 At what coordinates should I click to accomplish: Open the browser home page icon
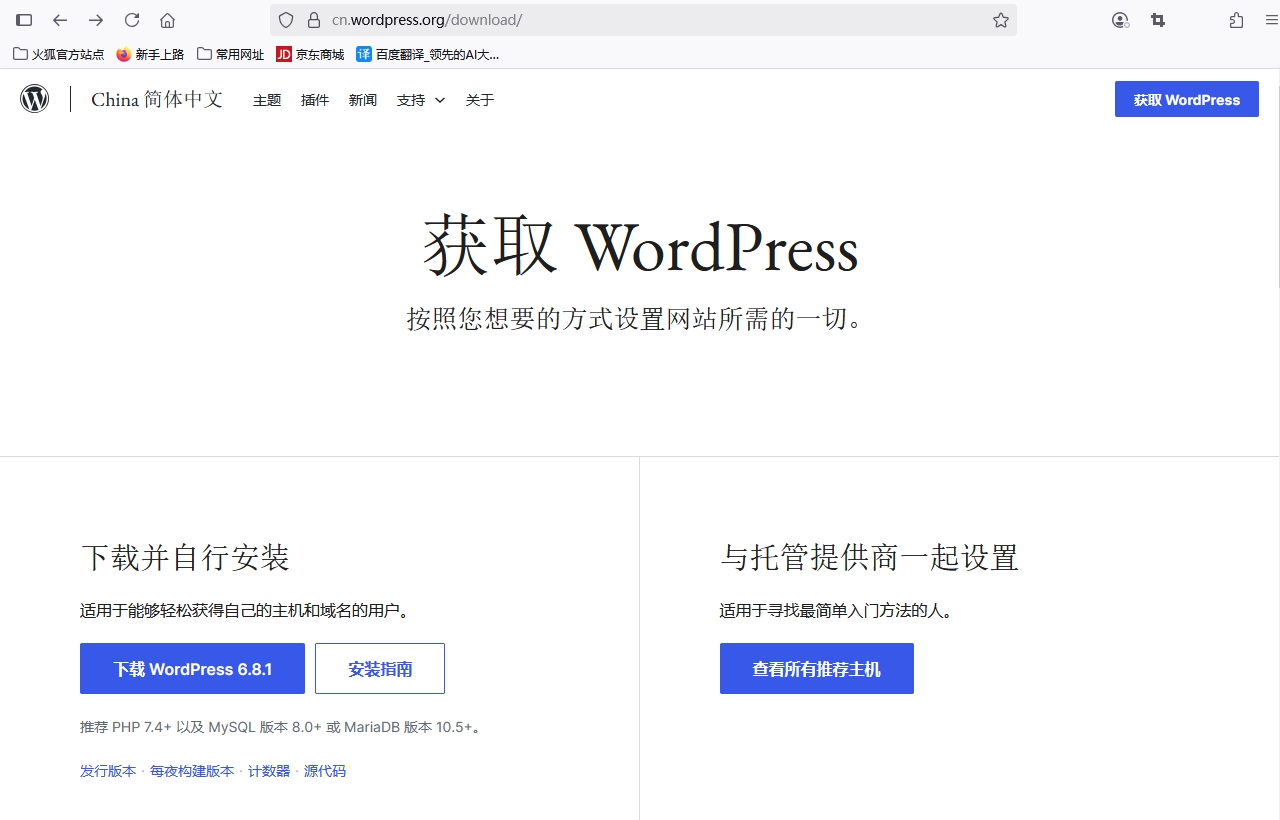click(x=168, y=20)
